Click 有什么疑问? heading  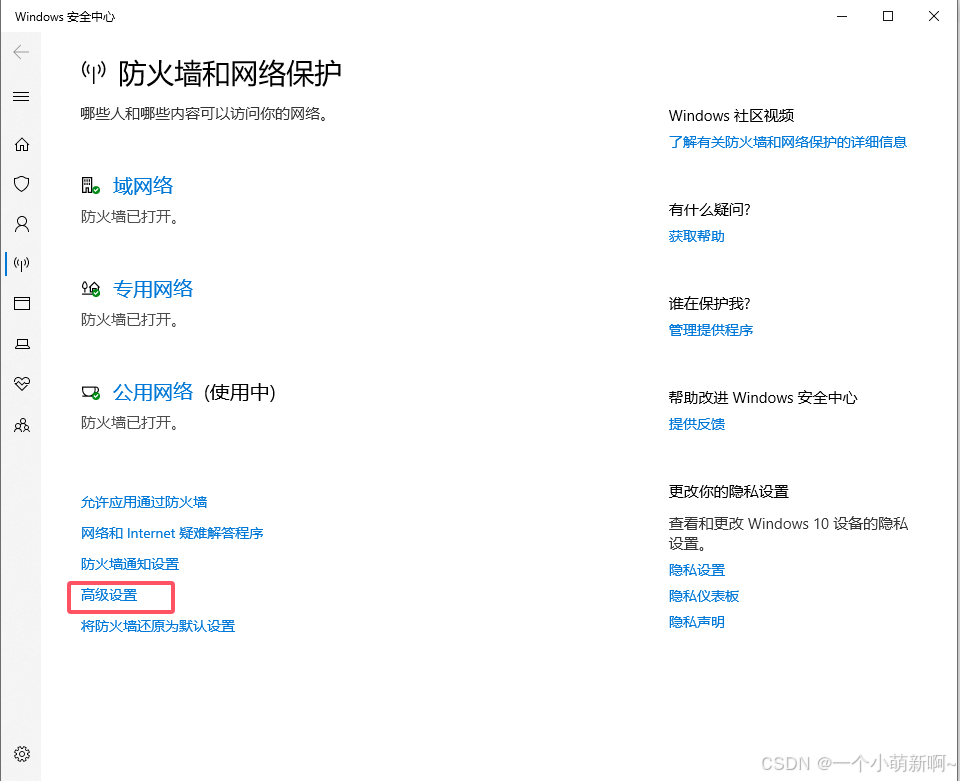[709, 210]
